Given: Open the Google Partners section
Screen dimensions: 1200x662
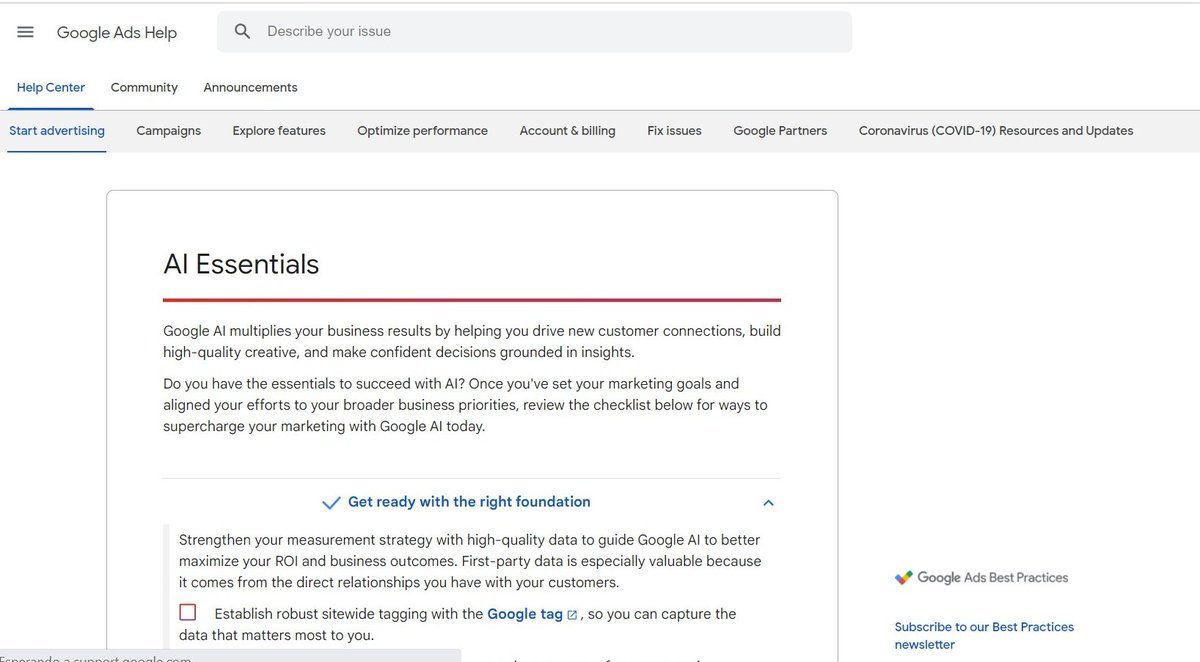Looking at the screenshot, I should pos(780,130).
